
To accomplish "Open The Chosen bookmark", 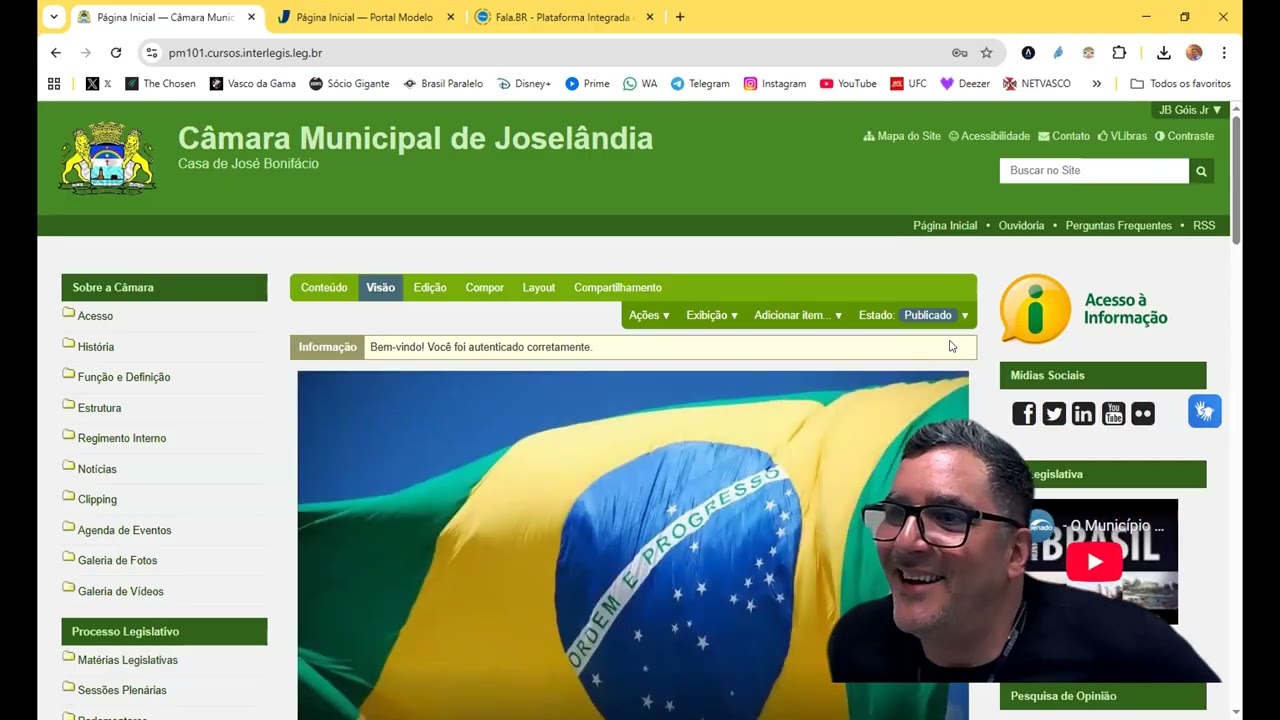I will (x=160, y=84).
